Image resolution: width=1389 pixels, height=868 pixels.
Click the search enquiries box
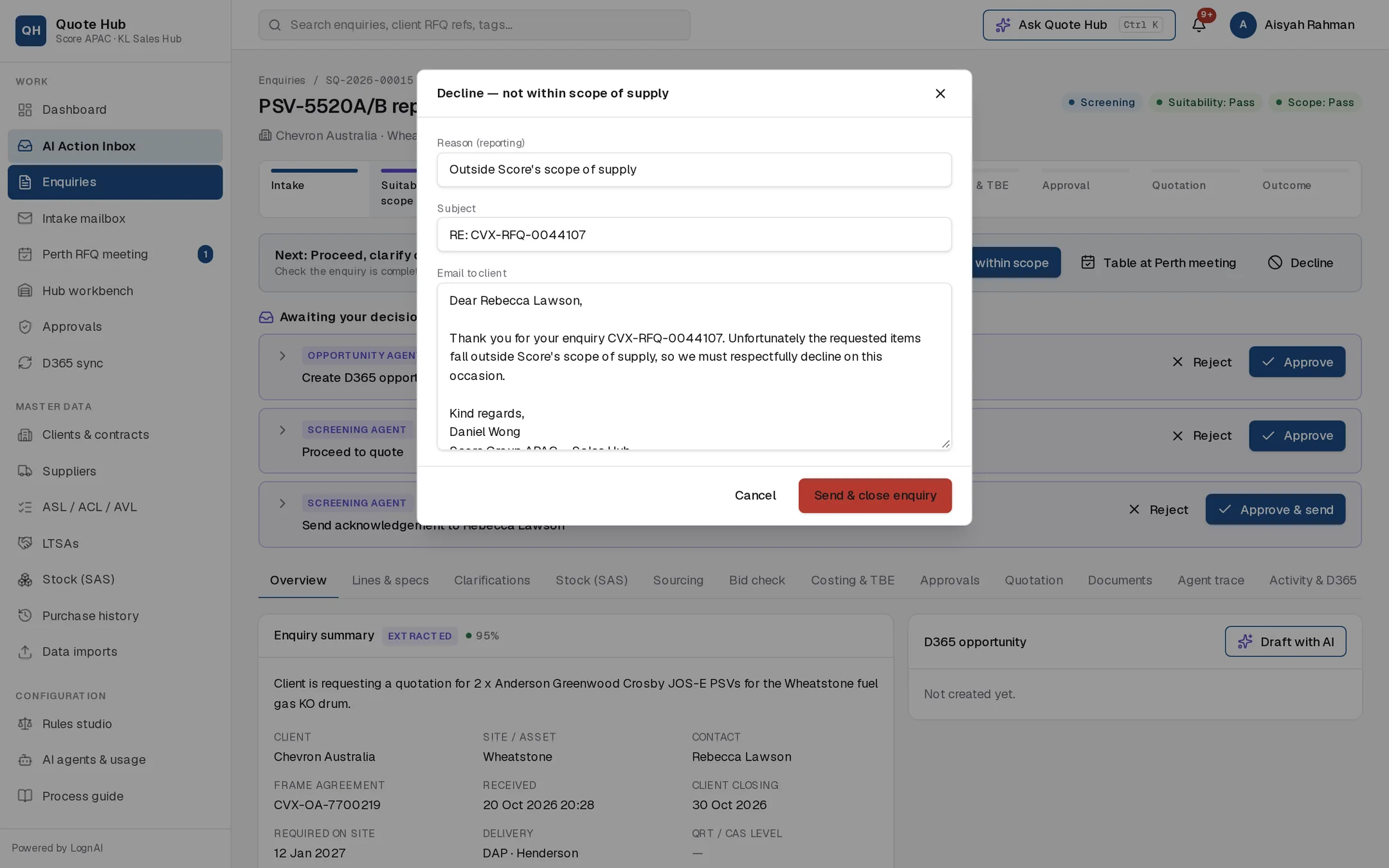[x=474, y=25]
